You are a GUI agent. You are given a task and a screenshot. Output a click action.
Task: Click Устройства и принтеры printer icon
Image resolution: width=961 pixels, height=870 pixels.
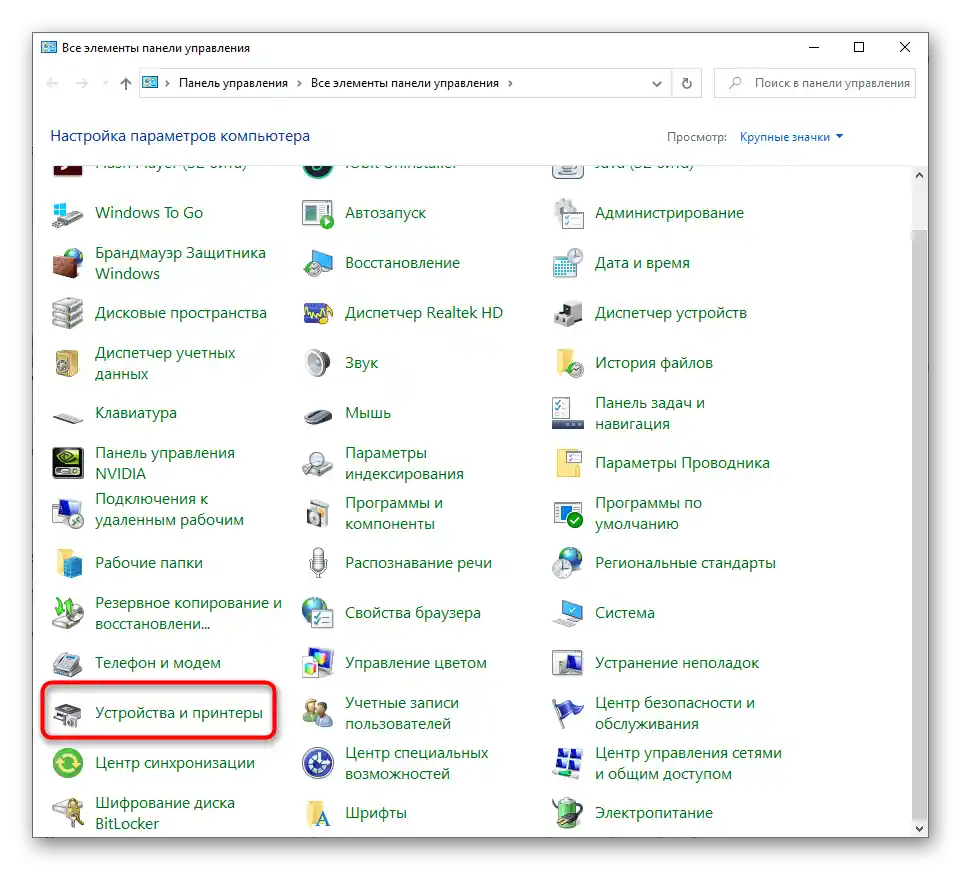(x=67, y=714)
